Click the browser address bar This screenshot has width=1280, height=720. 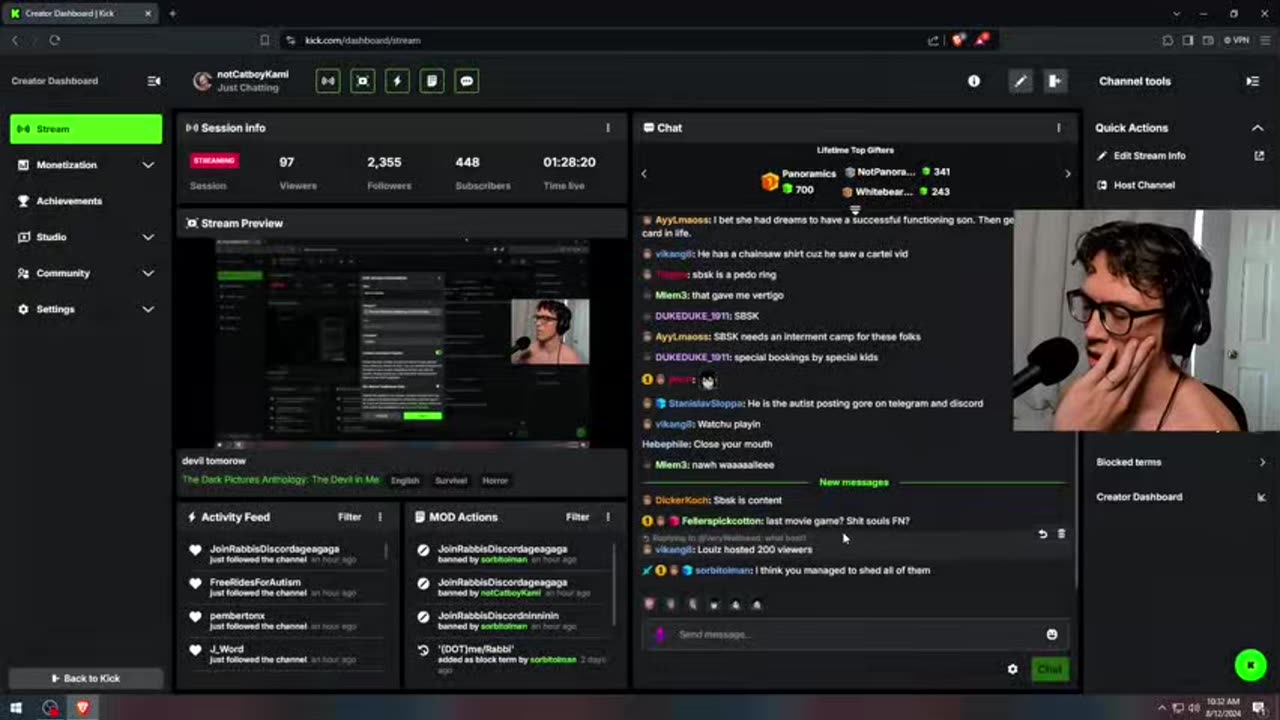tap(600, 40)
